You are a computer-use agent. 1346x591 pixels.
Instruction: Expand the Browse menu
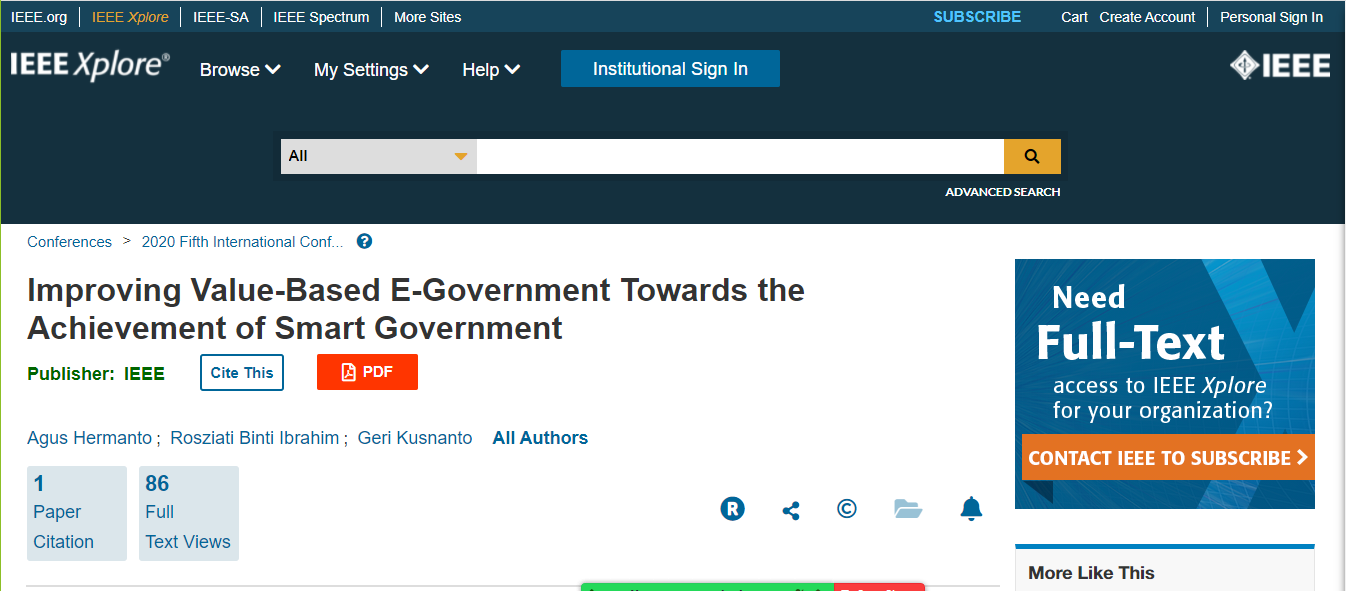[240, 69]
